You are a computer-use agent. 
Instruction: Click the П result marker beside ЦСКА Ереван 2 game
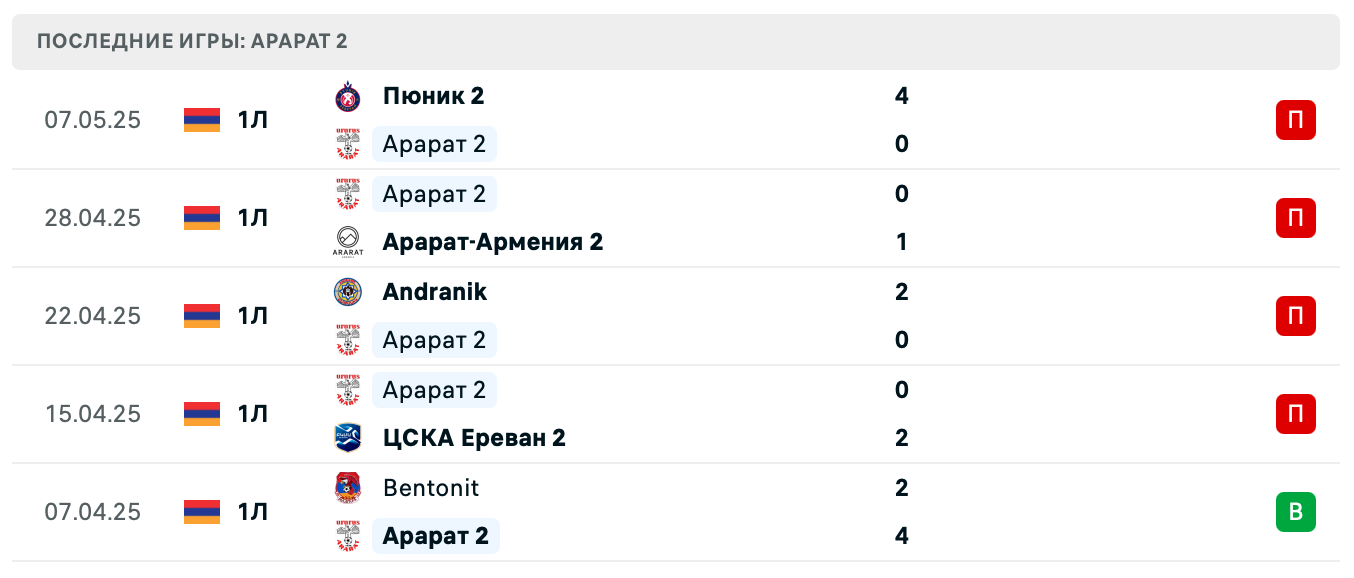tap(1296, 414)
